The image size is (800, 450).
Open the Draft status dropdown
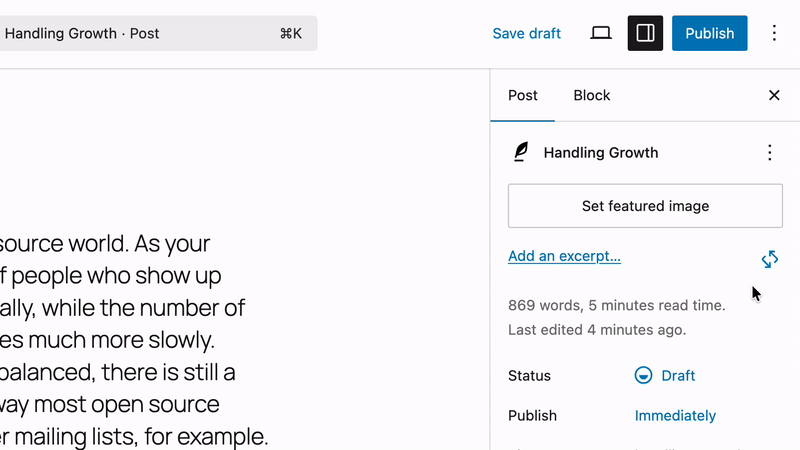[x=677, y=376]
